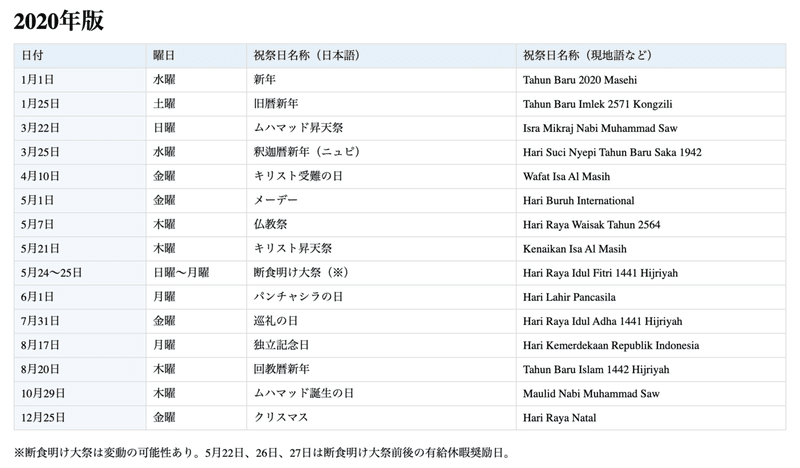This screenshot has height=468, width=800.
Task: Select Tahun Baru 2020 Masehi
Action: [580, 80]
